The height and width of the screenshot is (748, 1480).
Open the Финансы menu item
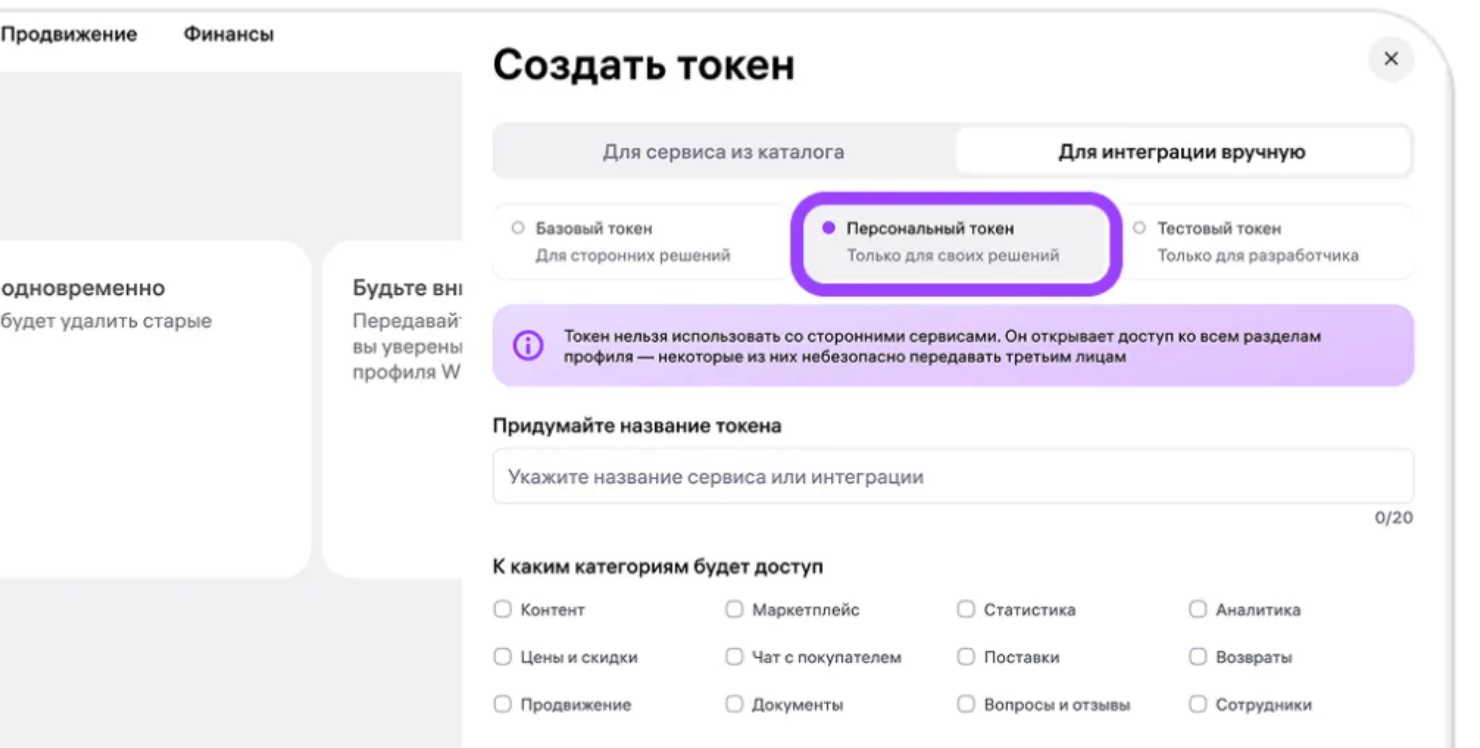(227, 33)
